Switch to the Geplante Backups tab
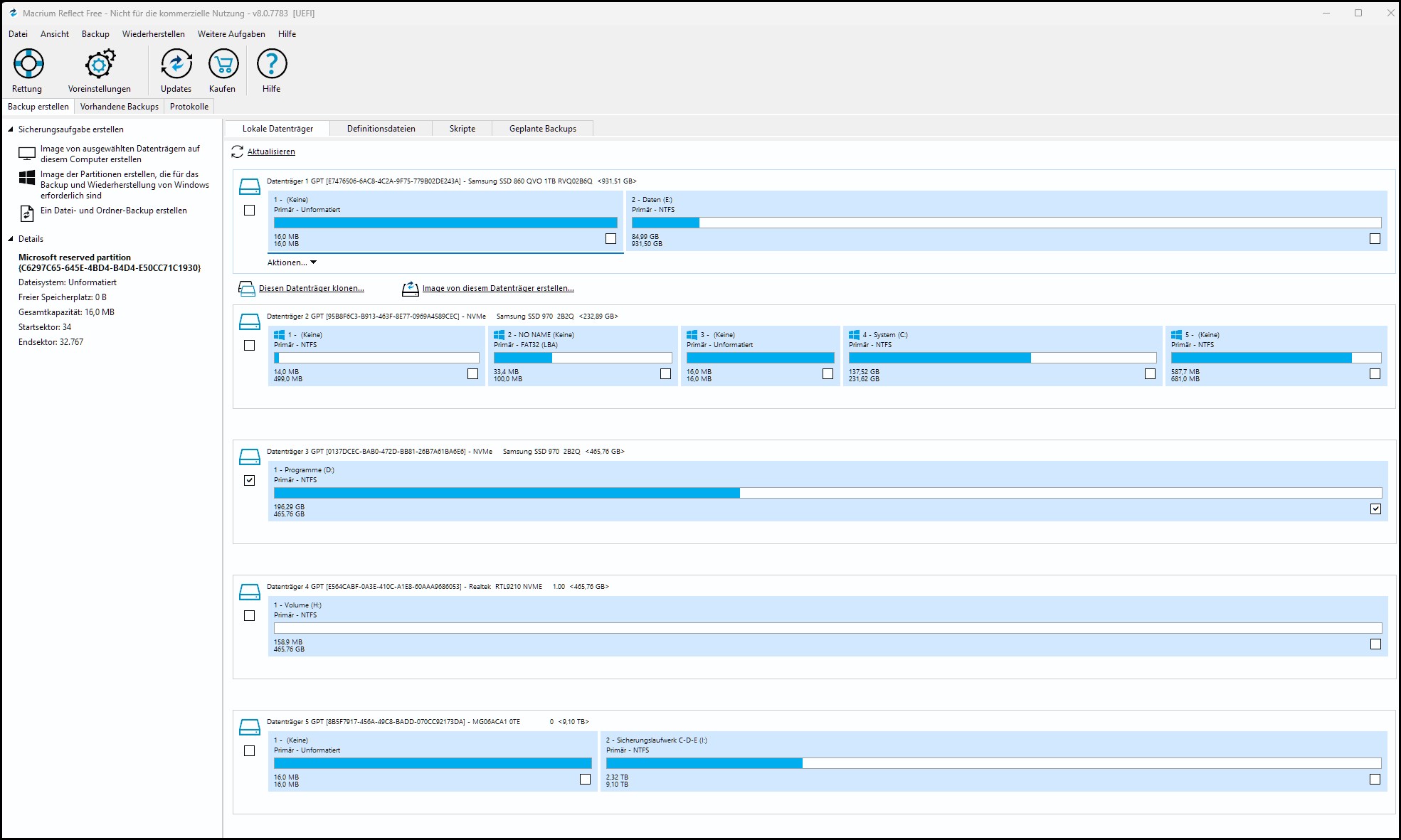The width and height of the screenshot is (1401, 840). [x=542, y=129]
